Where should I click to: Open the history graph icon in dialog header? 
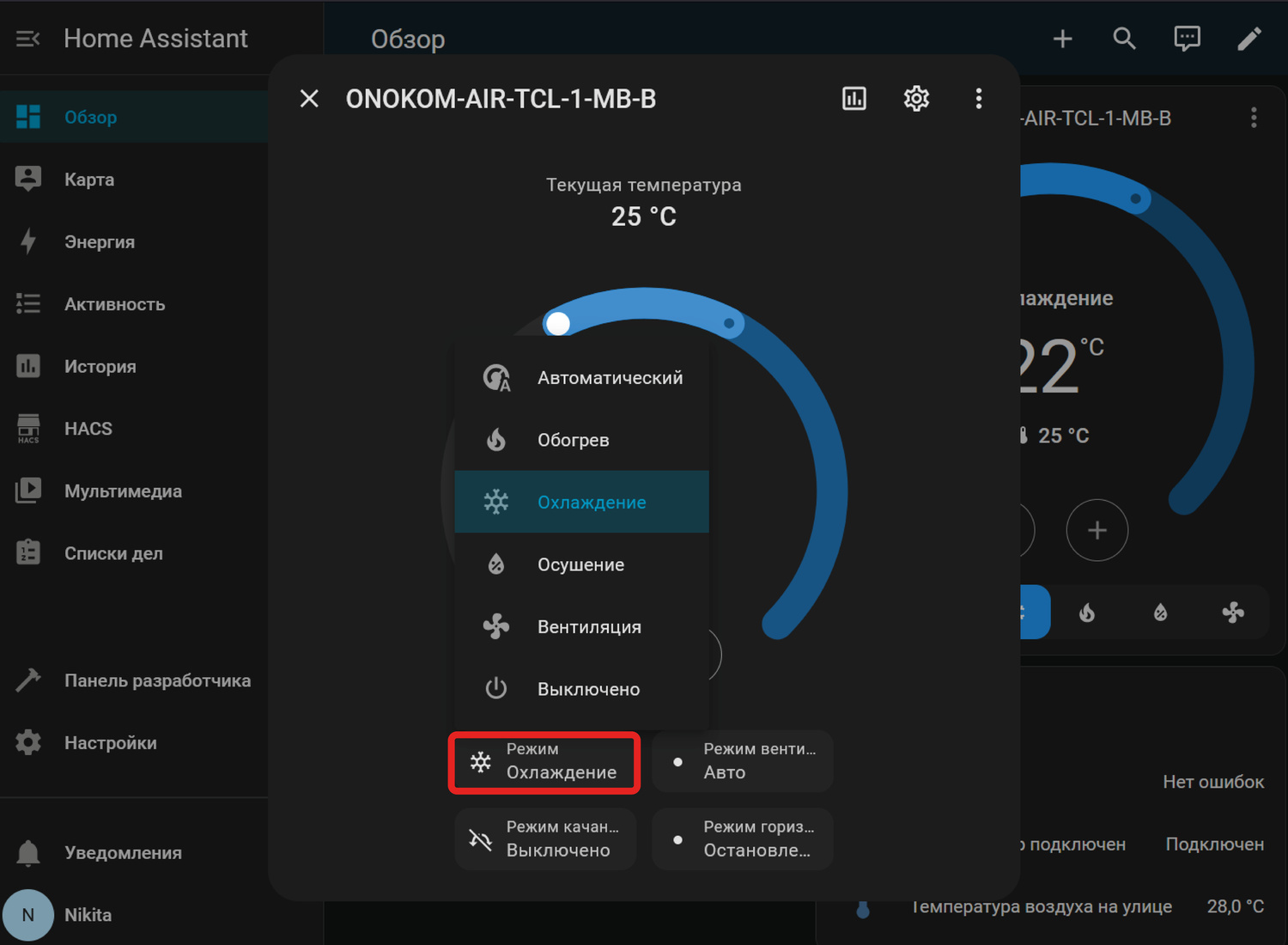854,99
